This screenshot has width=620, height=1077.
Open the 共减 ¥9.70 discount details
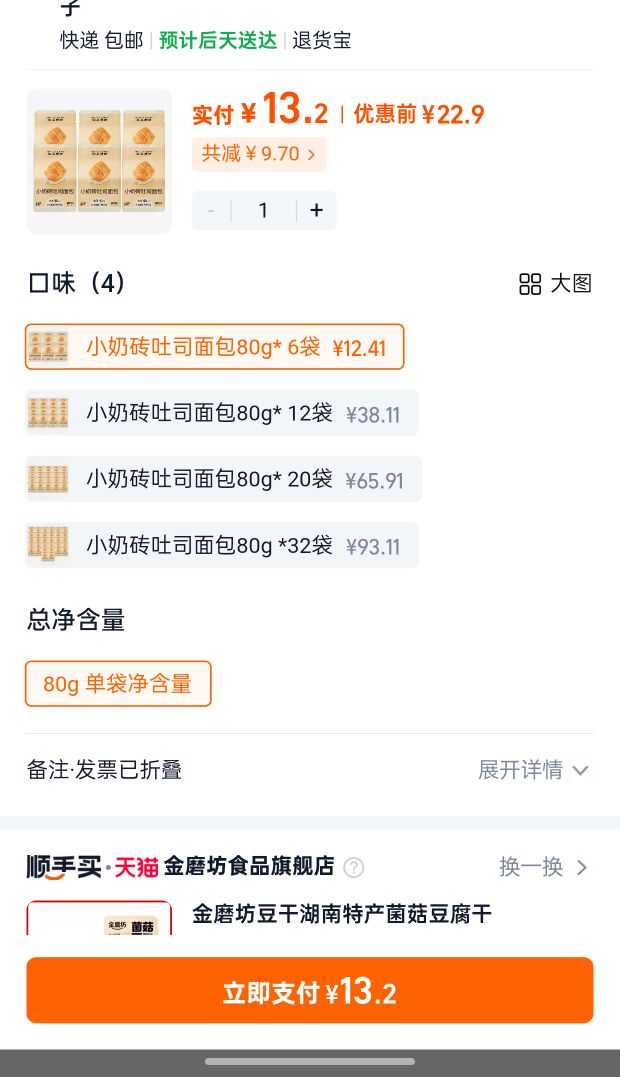point(259,154)
